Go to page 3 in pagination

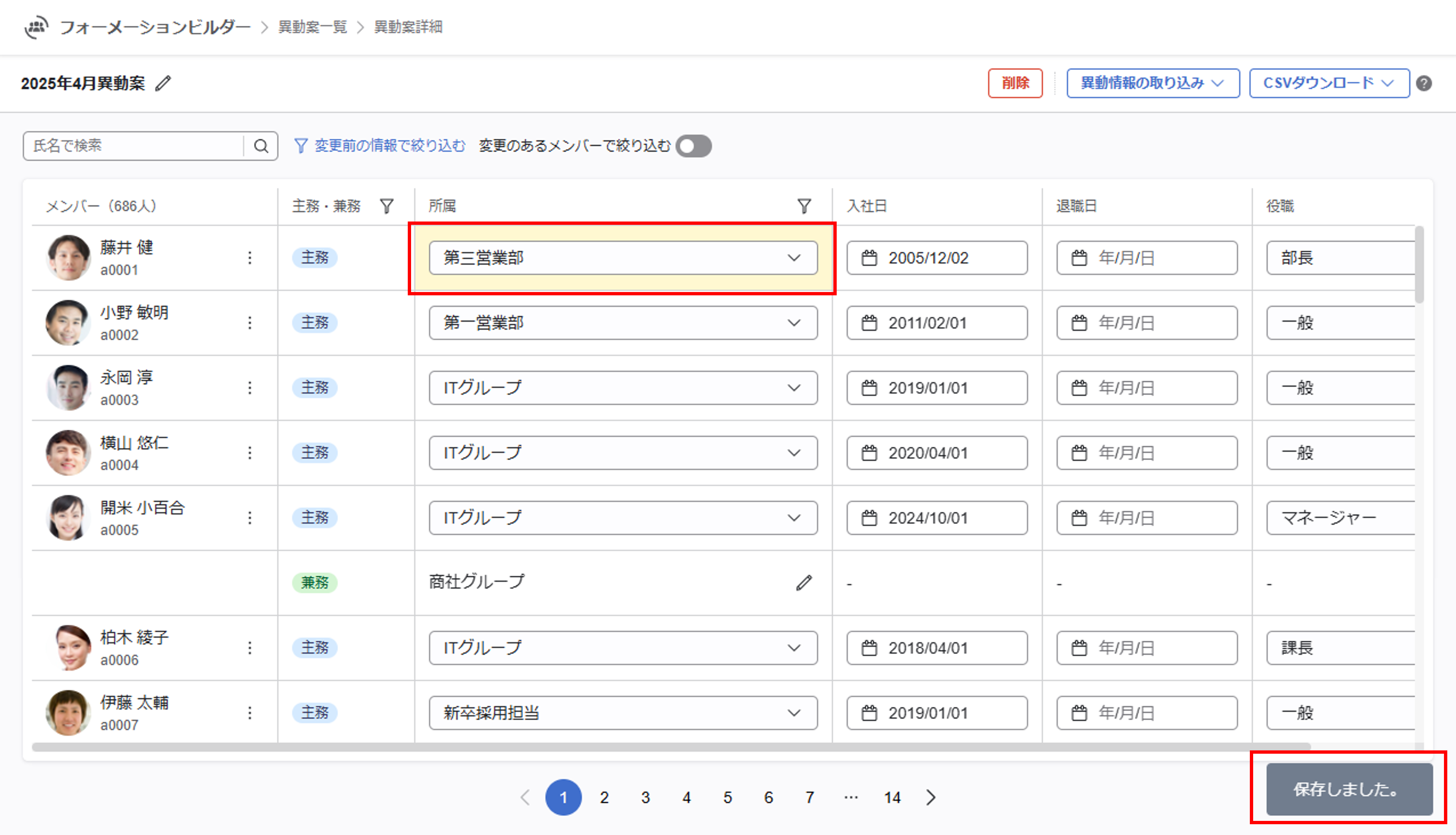click(645, 797)
